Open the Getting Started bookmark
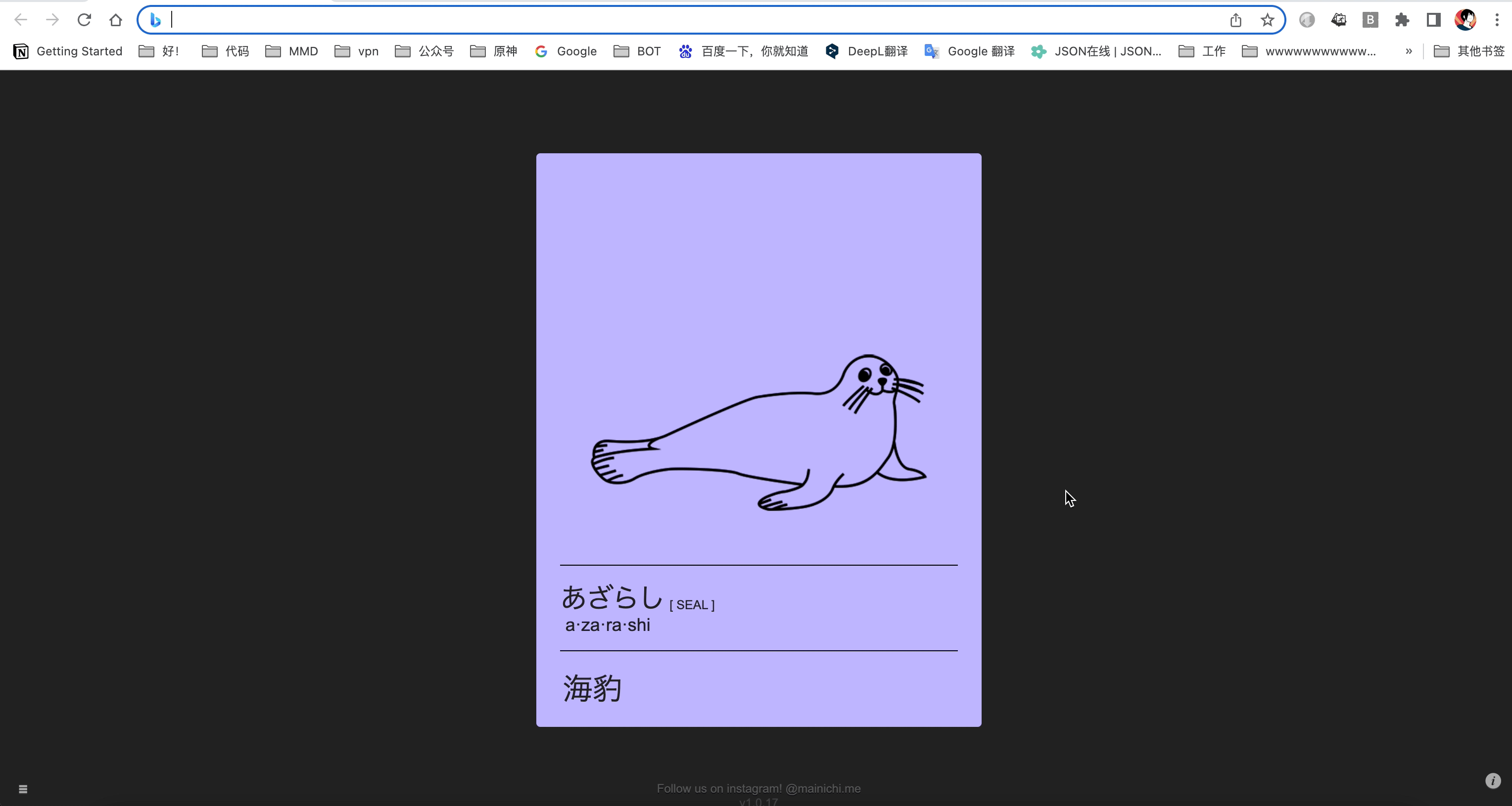1512x806 pixels. (x=68, y=51)
